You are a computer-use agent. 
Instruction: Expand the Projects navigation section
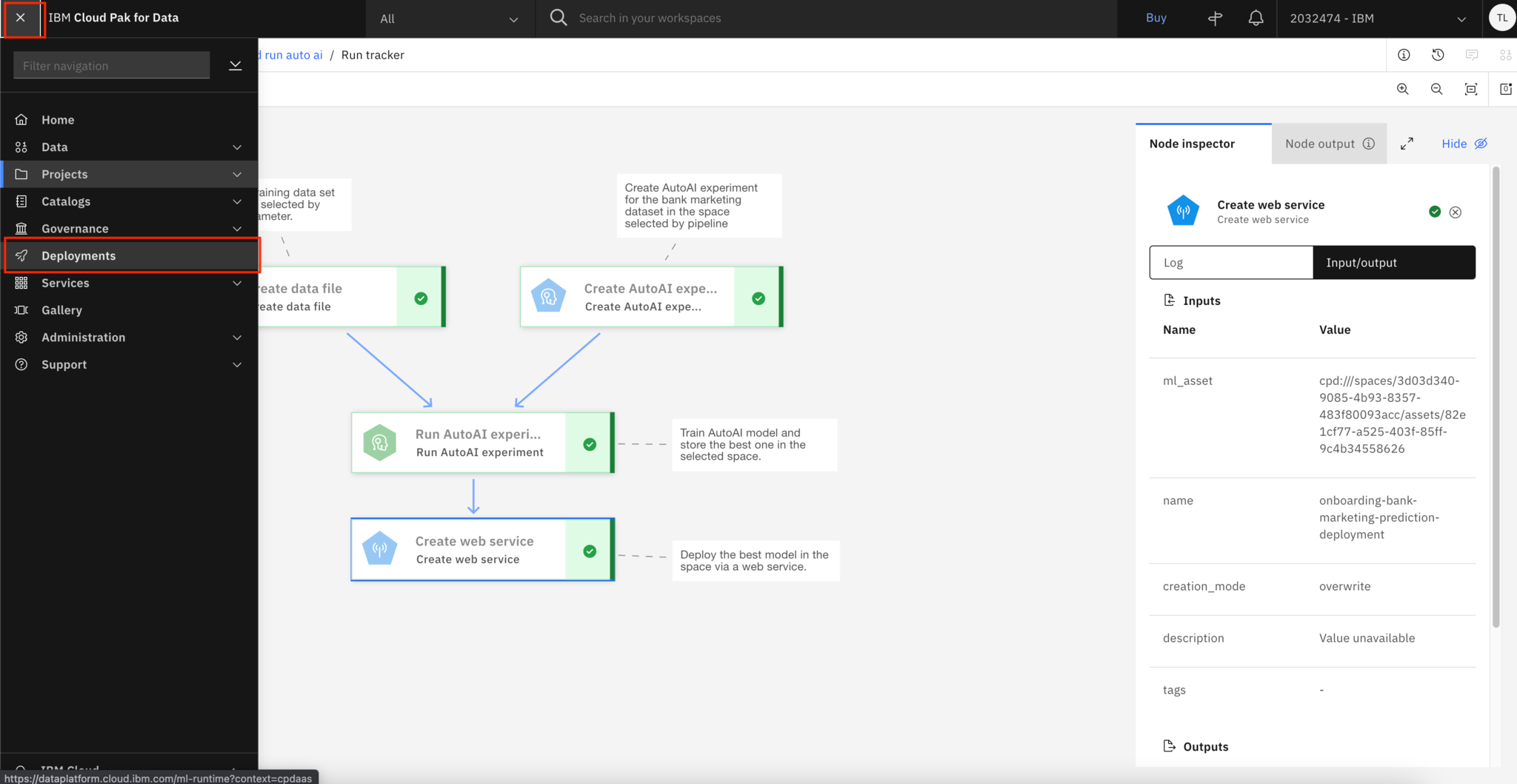237,174
